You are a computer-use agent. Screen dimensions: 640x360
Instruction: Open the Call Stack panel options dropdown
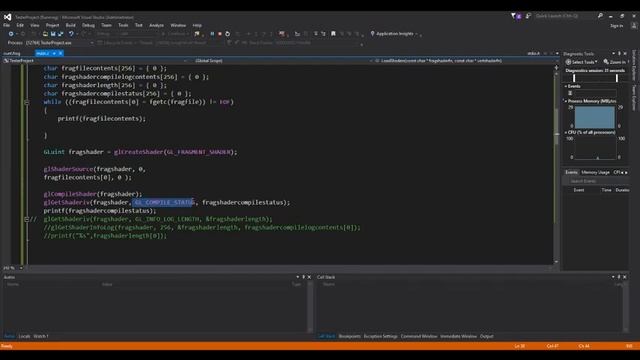click(x=613, y=277)
